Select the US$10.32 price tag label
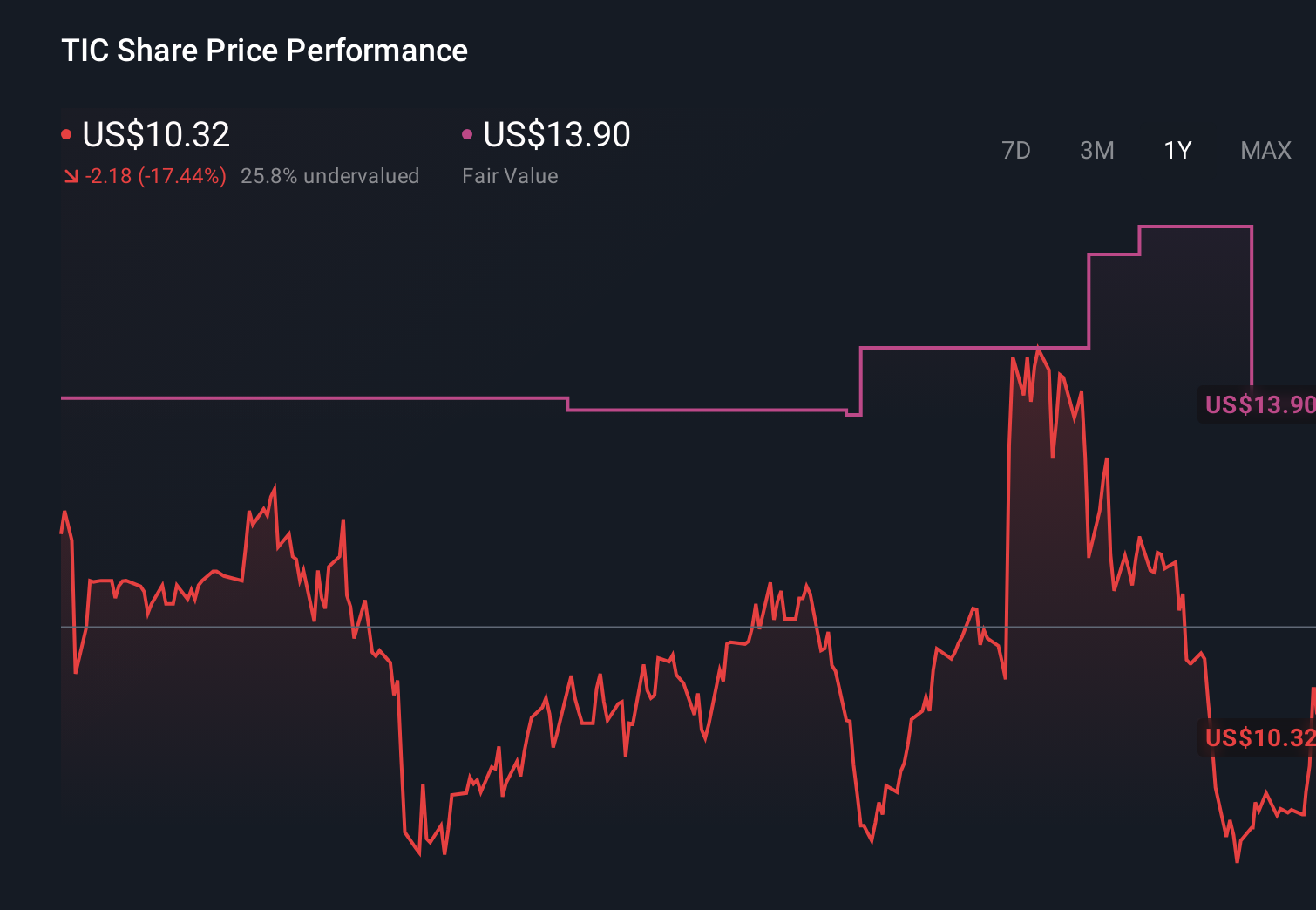 tap(1258, 738)
